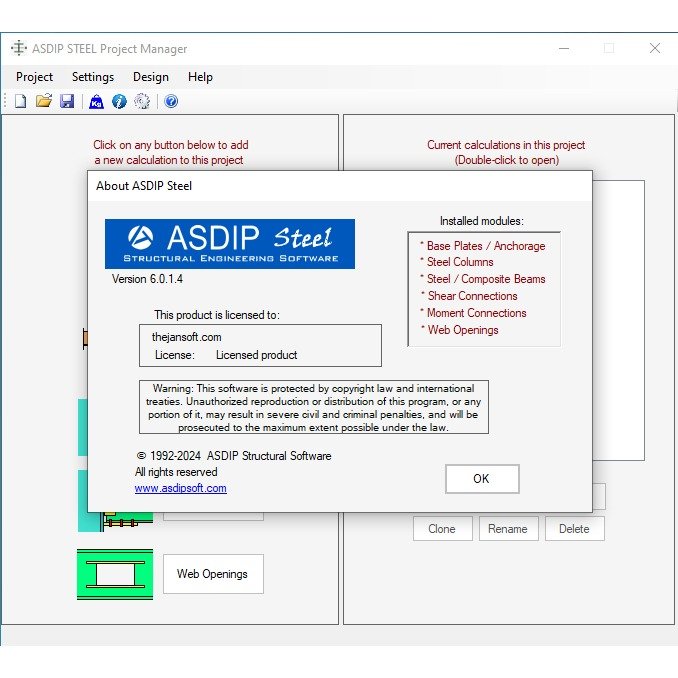Minimize the Project Manager window

[x=564, y=48]
